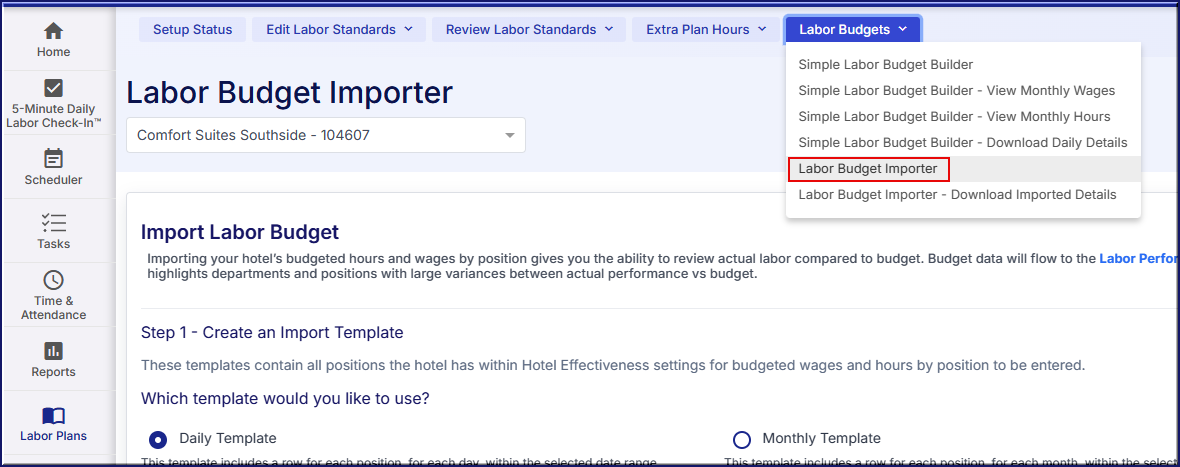1180x467 pixels.
Task: Open the Scheduler calendar icon
Action: (54, 159)
